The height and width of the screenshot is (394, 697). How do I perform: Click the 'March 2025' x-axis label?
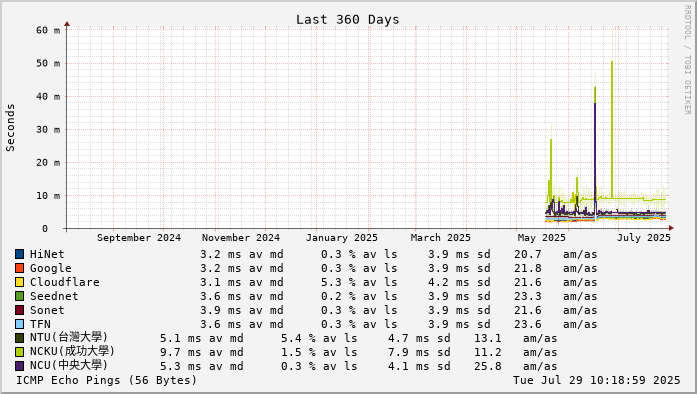click(441, 237)
